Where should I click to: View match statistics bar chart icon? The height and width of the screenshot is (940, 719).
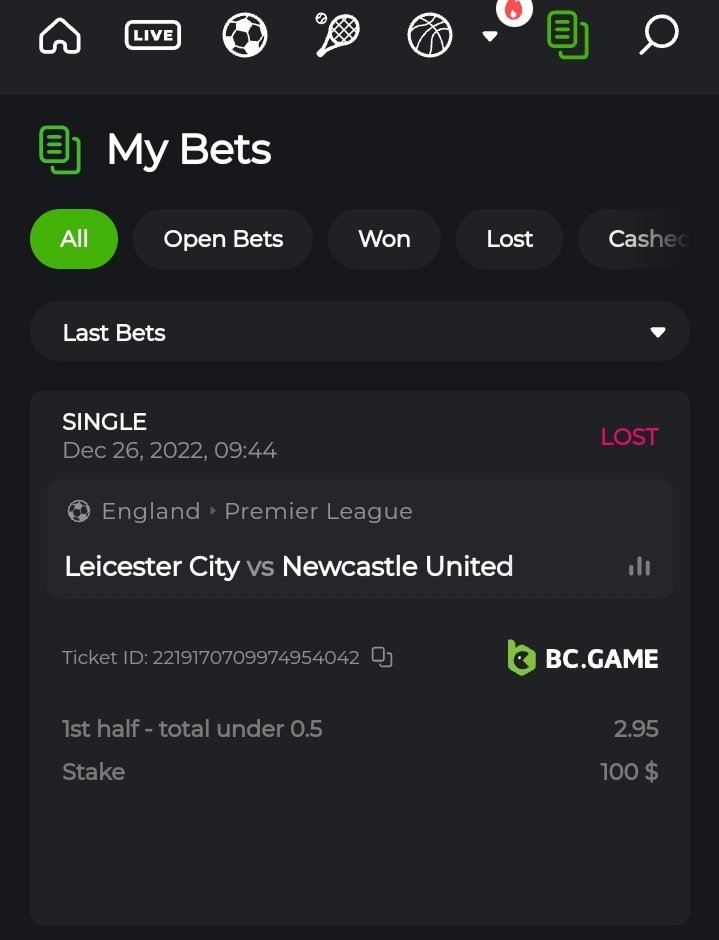[x=639, y=567]
